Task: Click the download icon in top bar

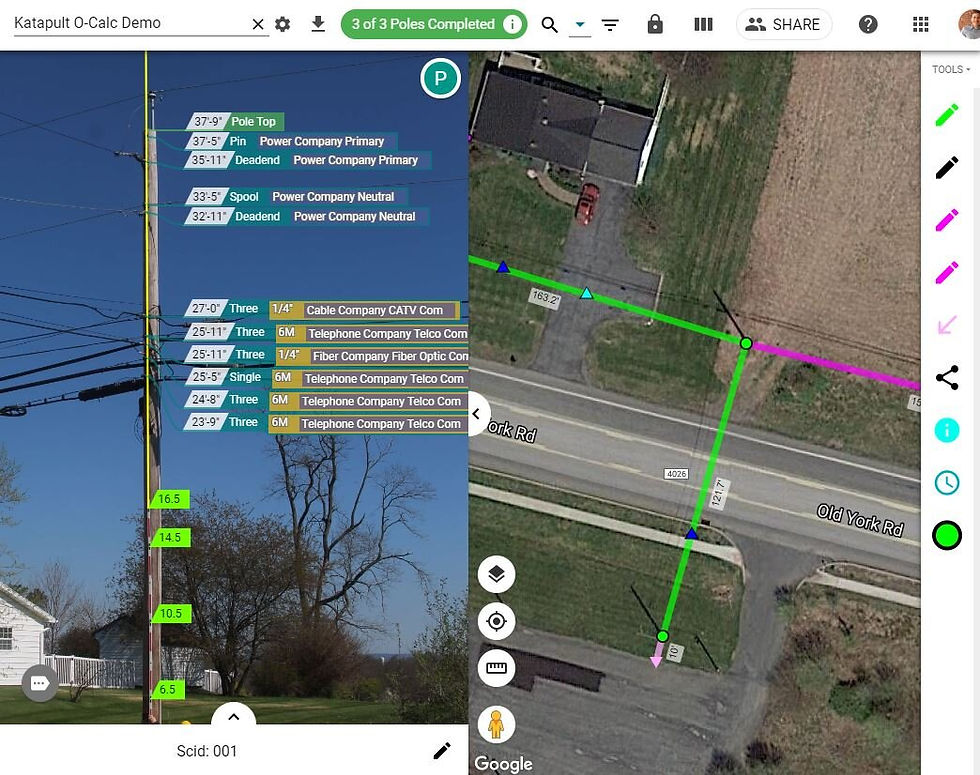Action: click(318, 24)
